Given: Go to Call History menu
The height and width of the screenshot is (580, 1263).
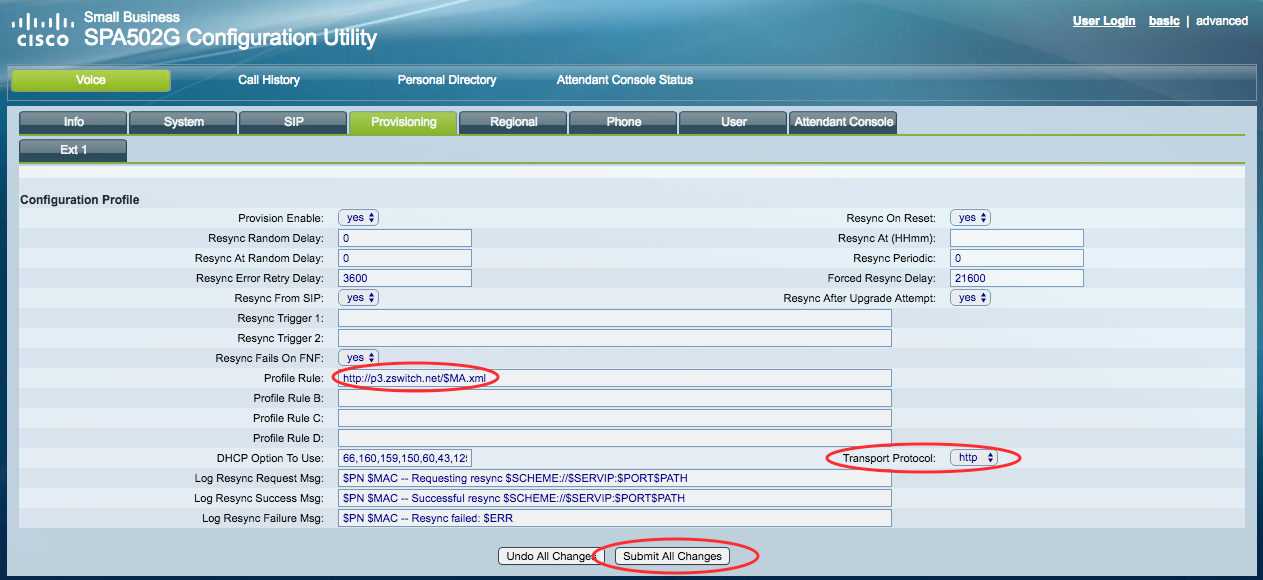Looking at the screenshot, I should click(268, 80).
